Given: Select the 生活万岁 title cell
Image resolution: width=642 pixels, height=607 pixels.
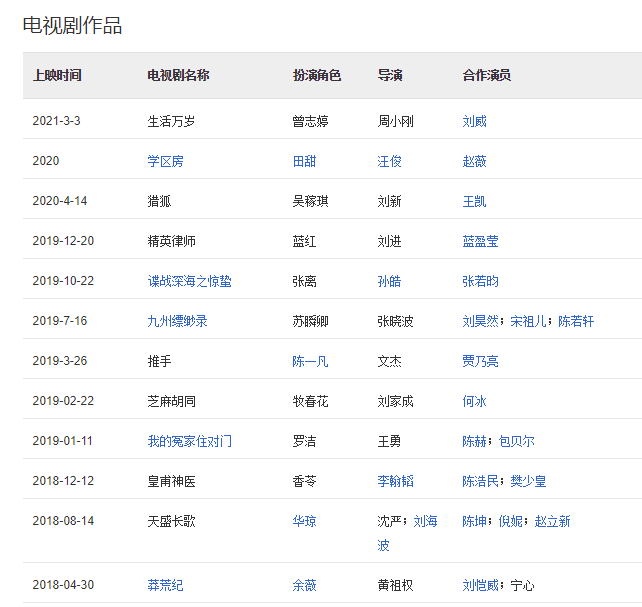Looking at the screenshot, I should click(x=171, y=121).
